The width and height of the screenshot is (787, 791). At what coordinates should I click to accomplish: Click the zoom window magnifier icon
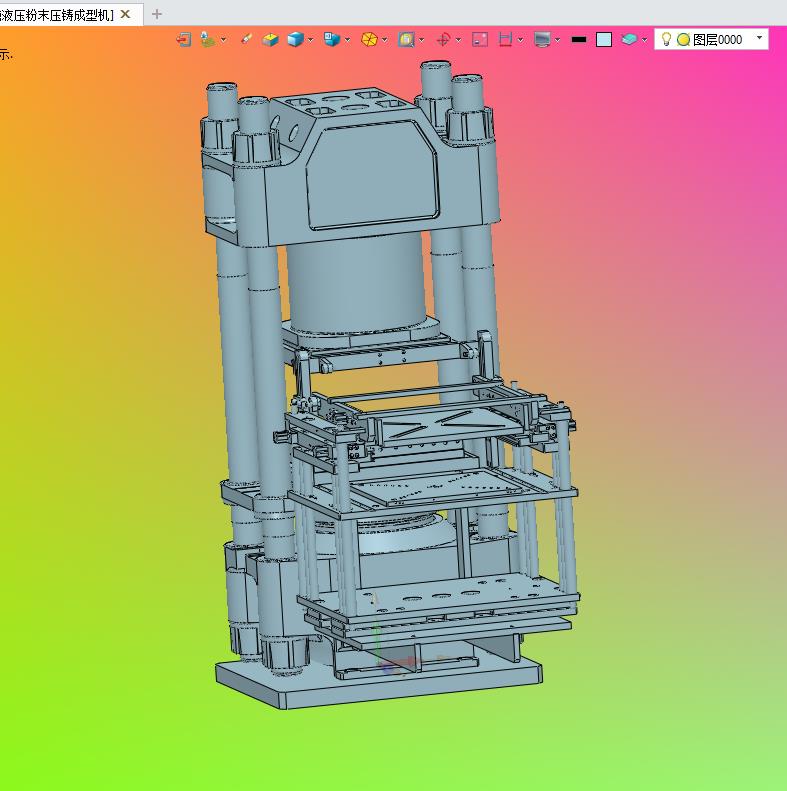pyautogui.click(x=406, y=39)
